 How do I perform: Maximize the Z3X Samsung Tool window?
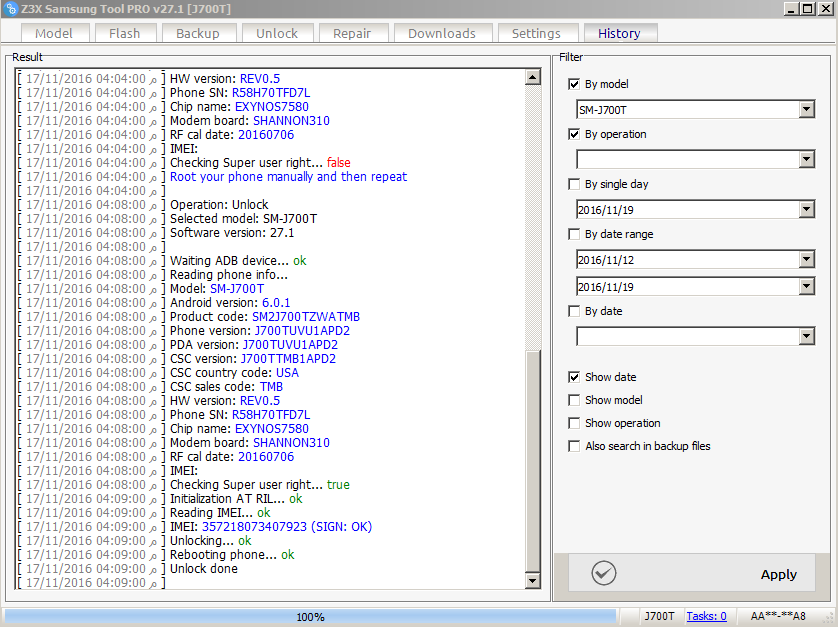click(x=808, y=9)
